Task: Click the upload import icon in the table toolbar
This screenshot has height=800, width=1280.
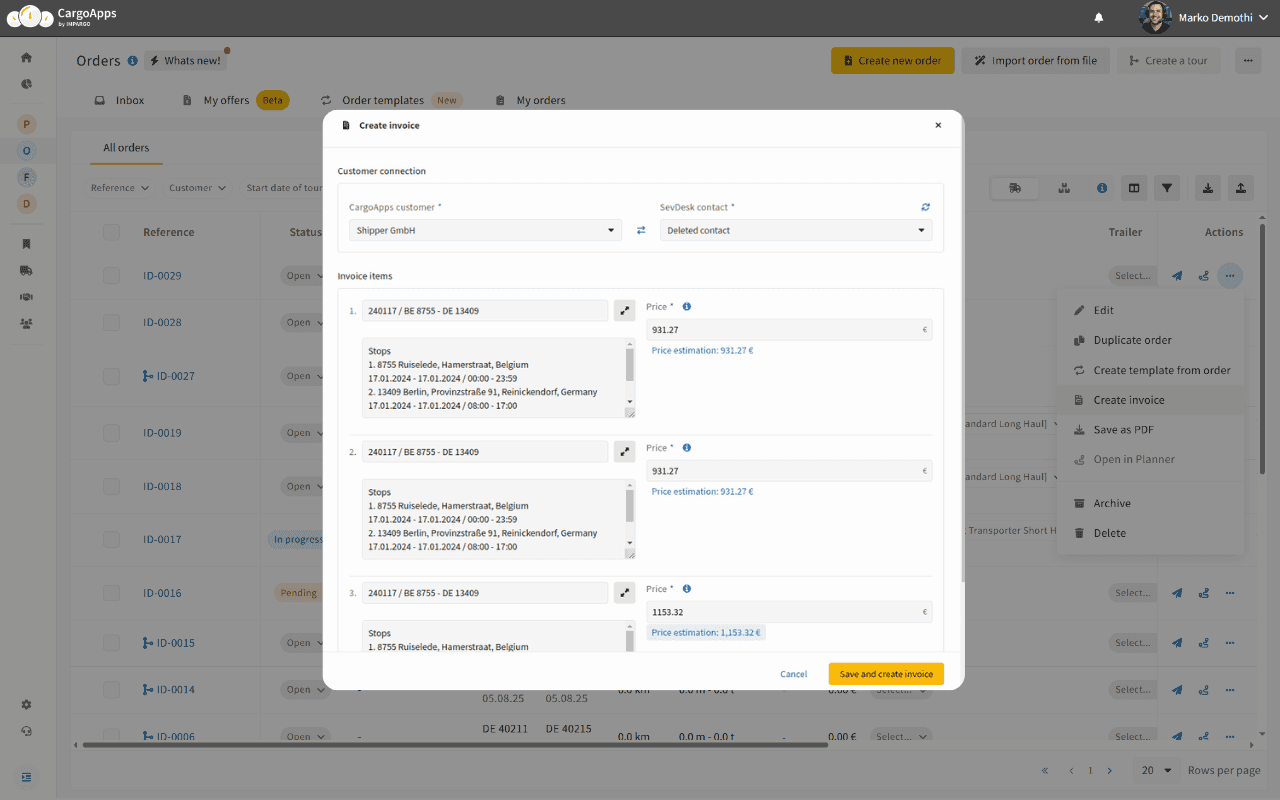Action: [x=1242, y=187]
